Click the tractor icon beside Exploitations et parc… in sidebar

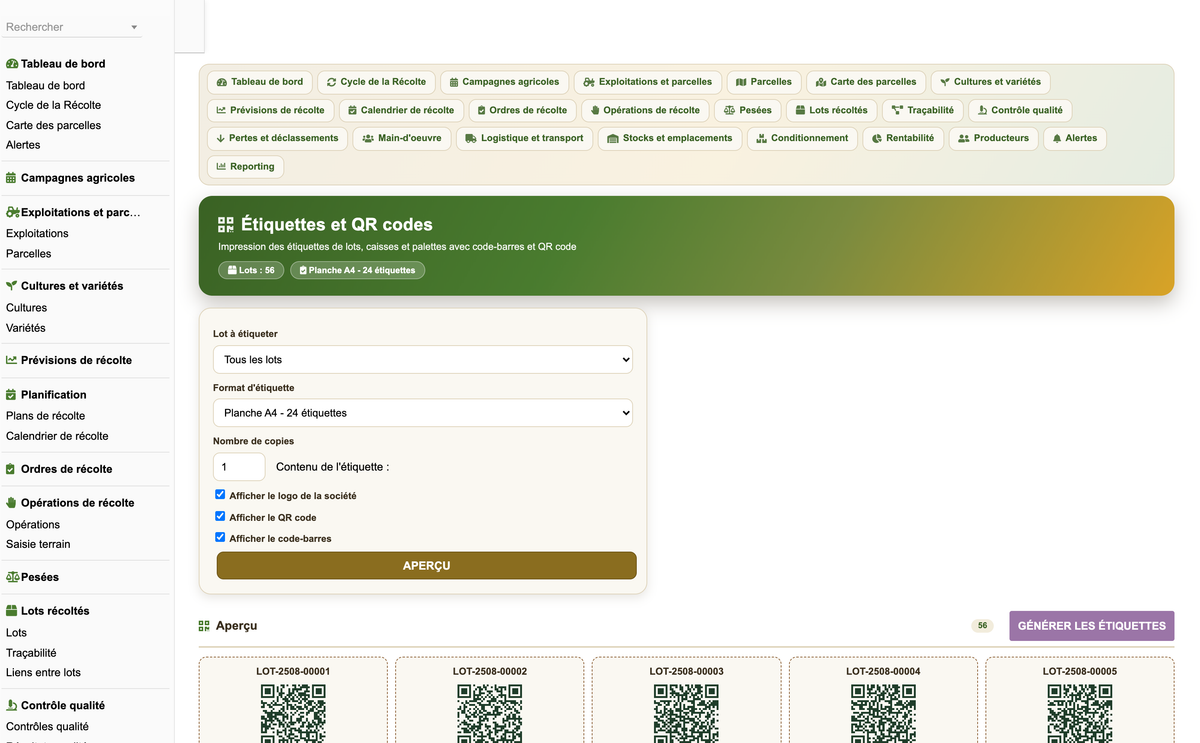[x=13, y=212]
